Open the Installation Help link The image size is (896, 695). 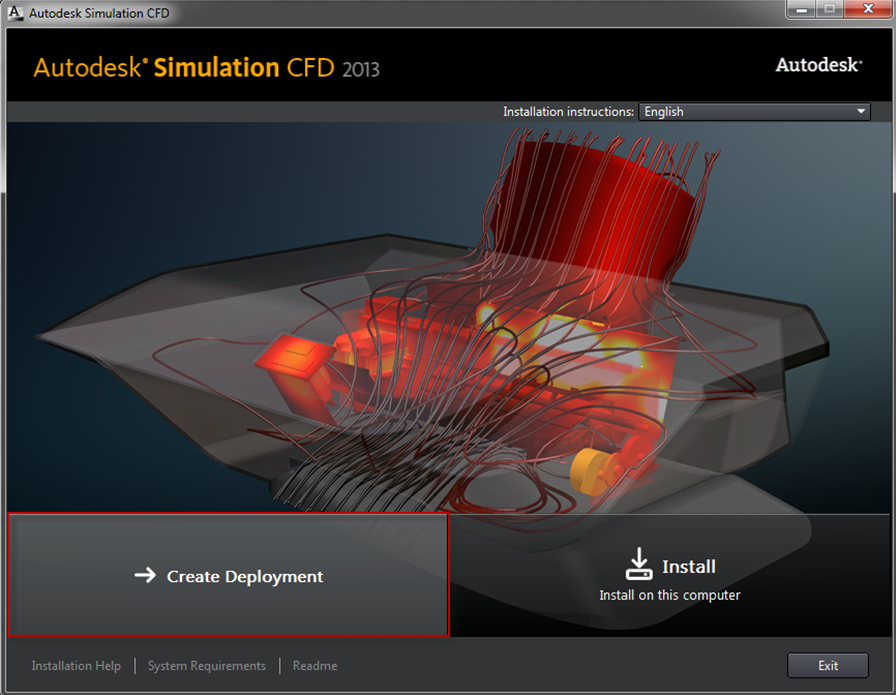(x=76, y=666)
